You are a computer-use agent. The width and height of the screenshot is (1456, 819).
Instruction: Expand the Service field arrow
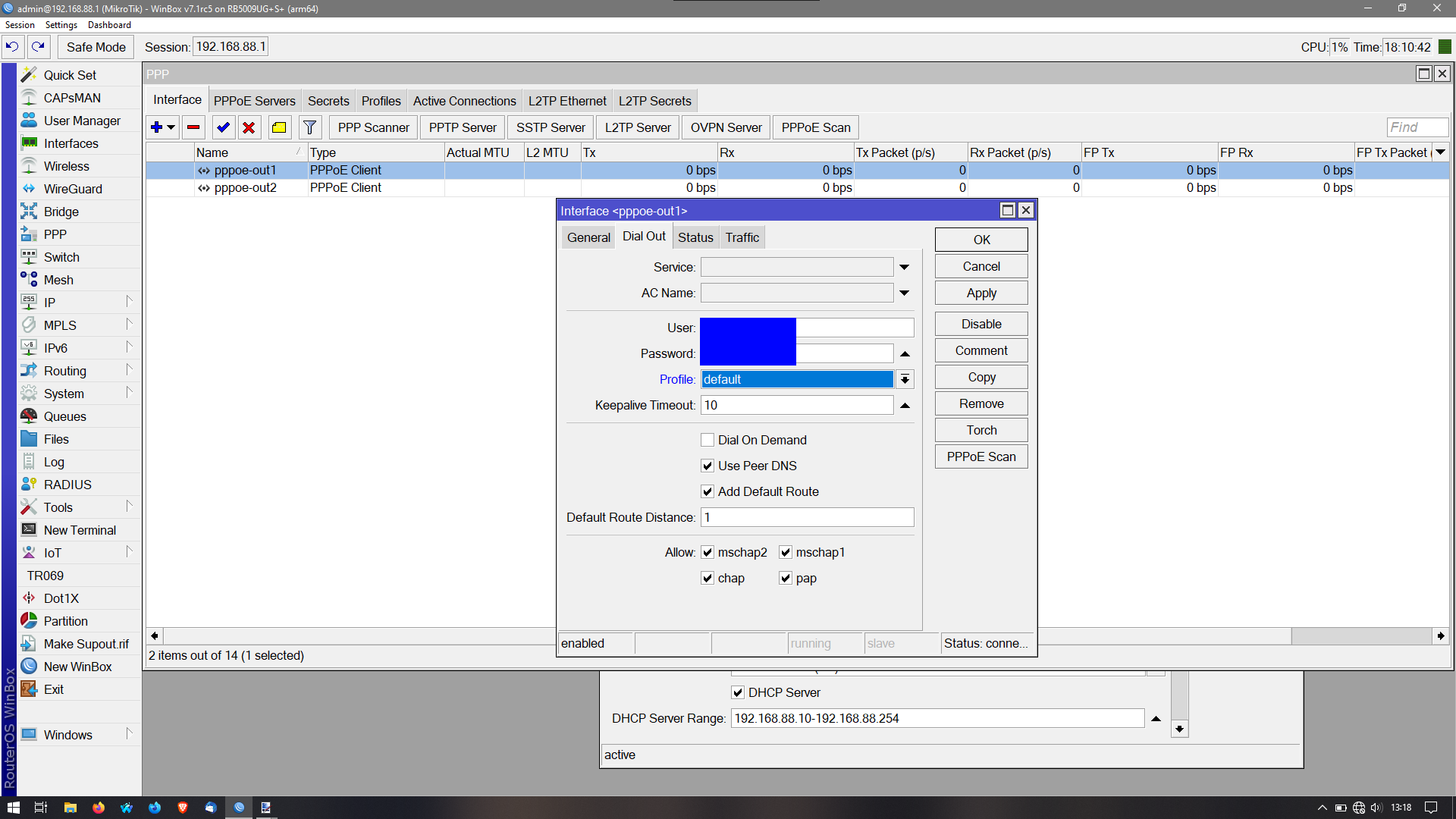[x=905, y=267]
